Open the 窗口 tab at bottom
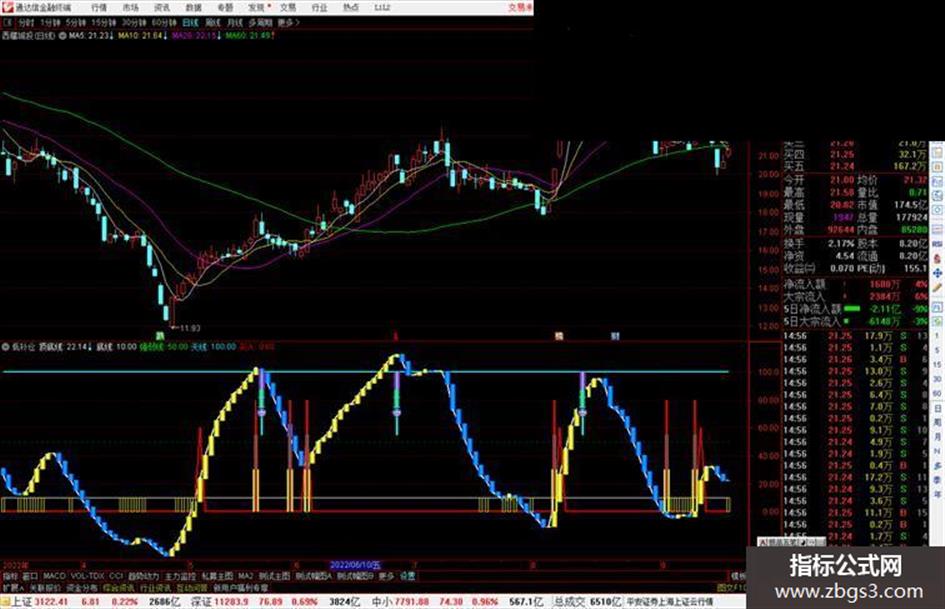The width and height of the screenshot is (945, 609). (30, 576)
